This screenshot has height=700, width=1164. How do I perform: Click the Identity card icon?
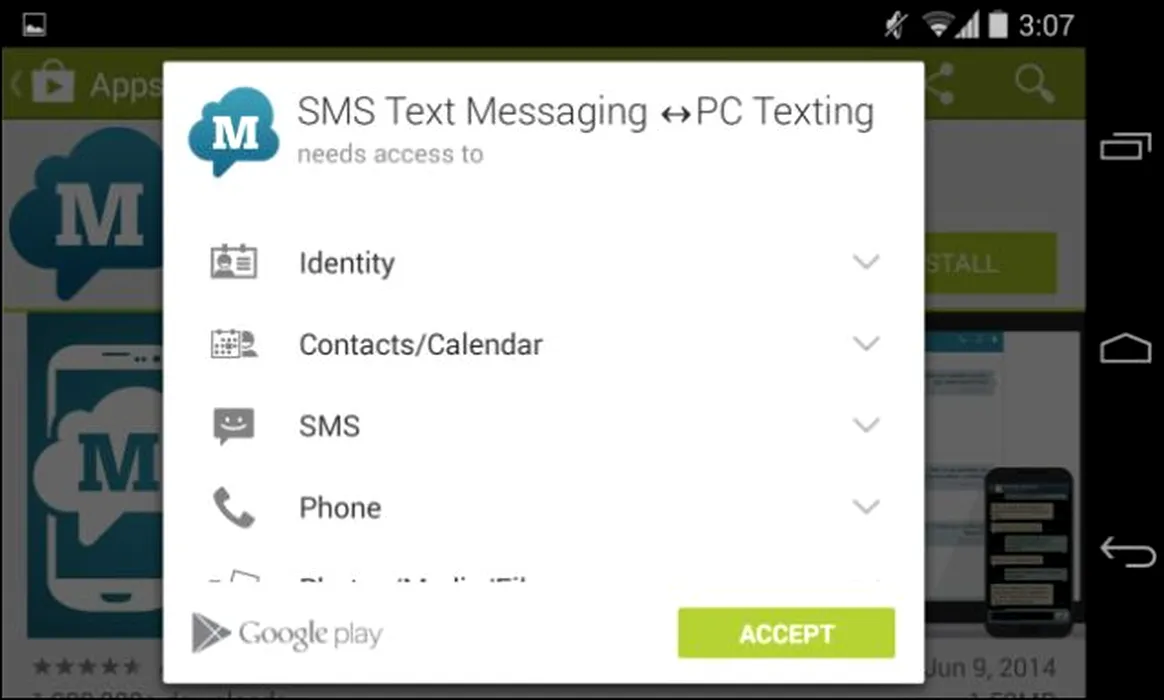[234, 262]
